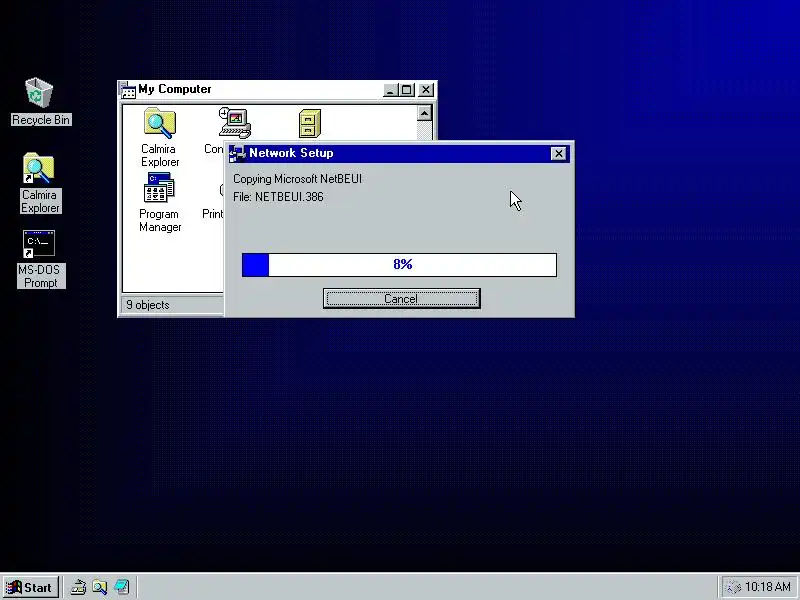Click the 8% copy progress bar
The image size is (800, 600).
point(399,265)
